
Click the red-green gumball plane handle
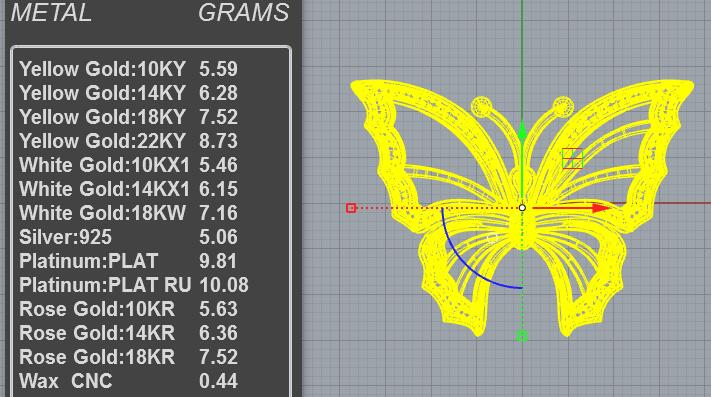click(x=572, y=159)
